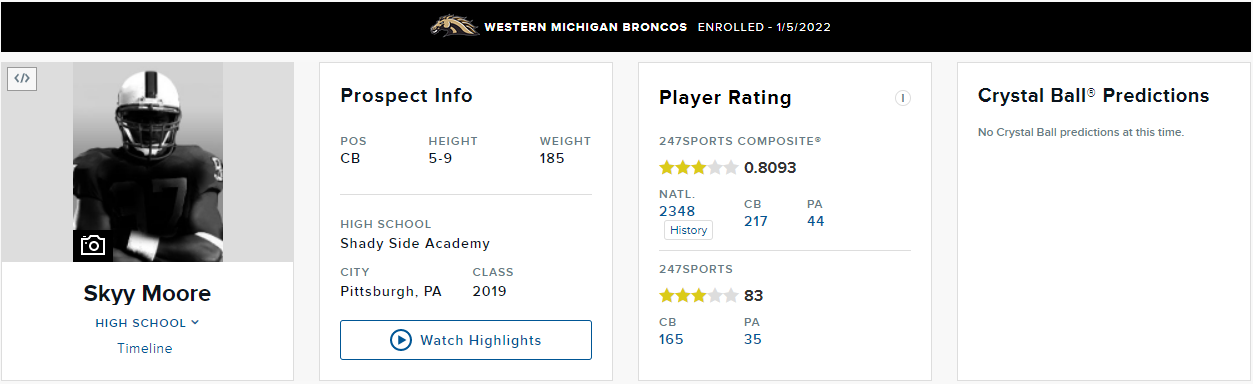Screen dimensions: 1253x384
Task: Open the Timeline link
Action: 145,348
